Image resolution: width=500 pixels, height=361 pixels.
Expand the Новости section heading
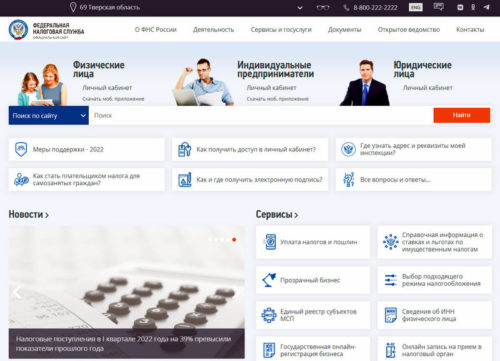(x=29, y=214)
